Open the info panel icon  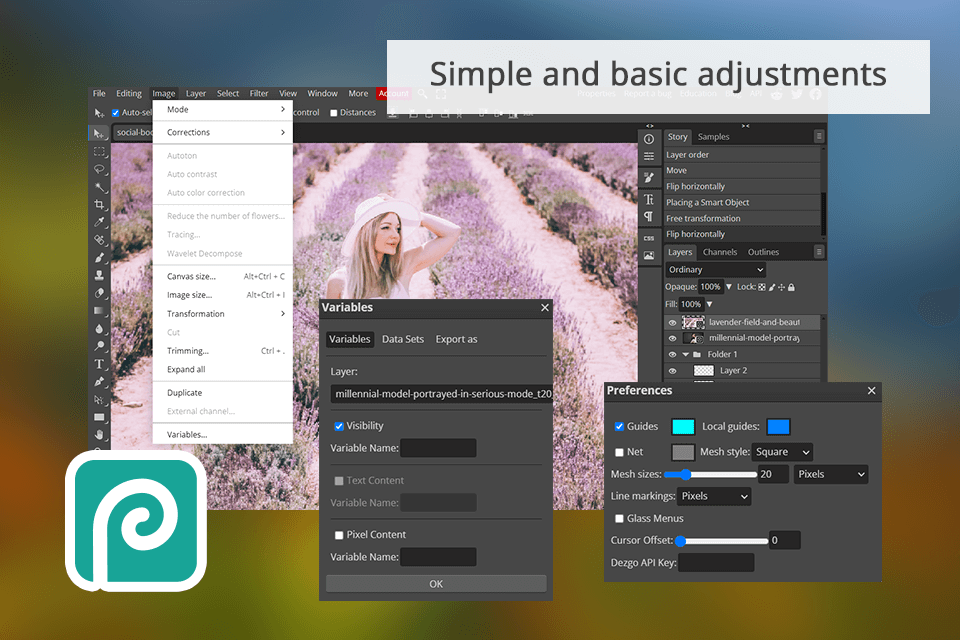pyautogui.click(x=649, y=139)
